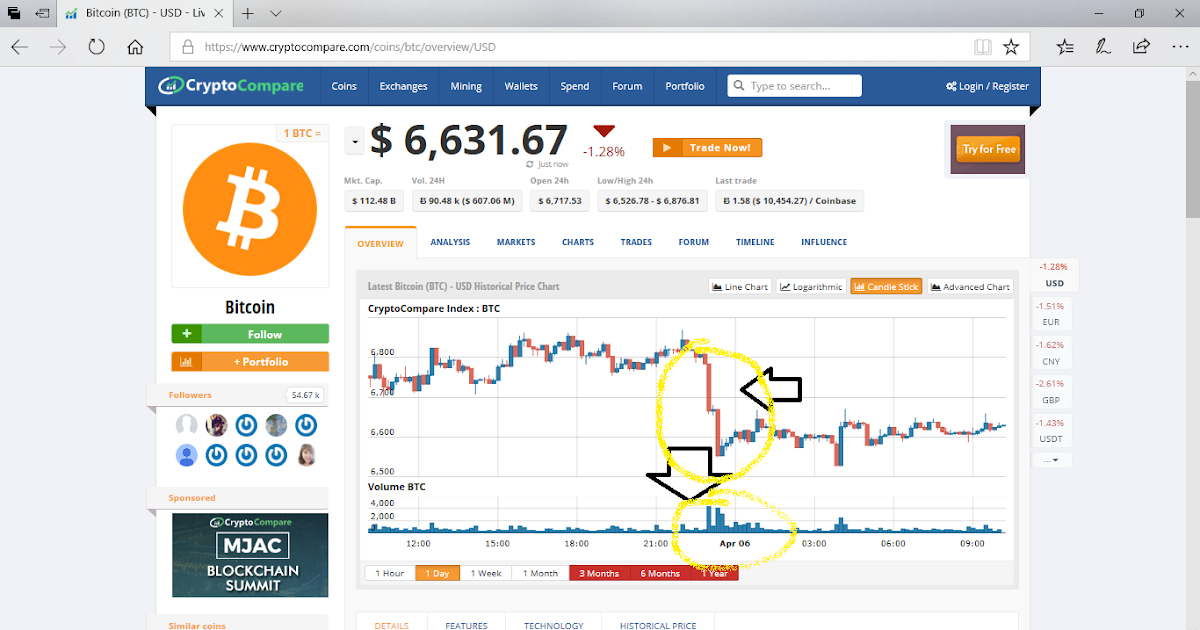Go back with the browser back arrow

click(20, 47)
